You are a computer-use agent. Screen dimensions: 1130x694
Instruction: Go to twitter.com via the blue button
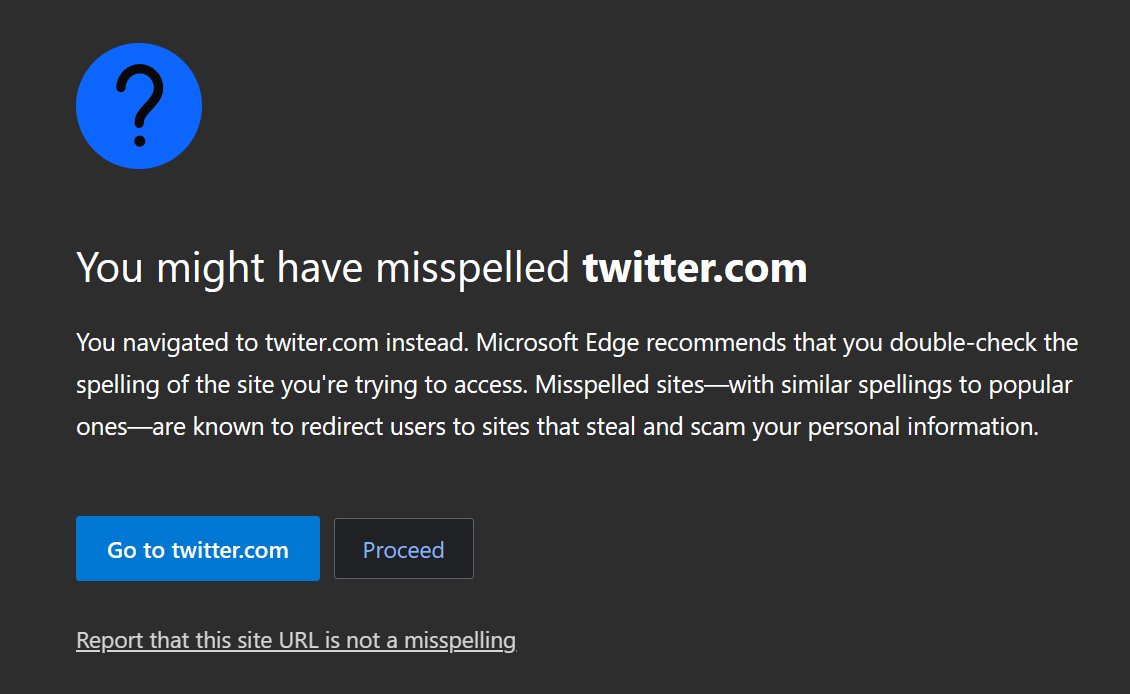coord(197,548)
